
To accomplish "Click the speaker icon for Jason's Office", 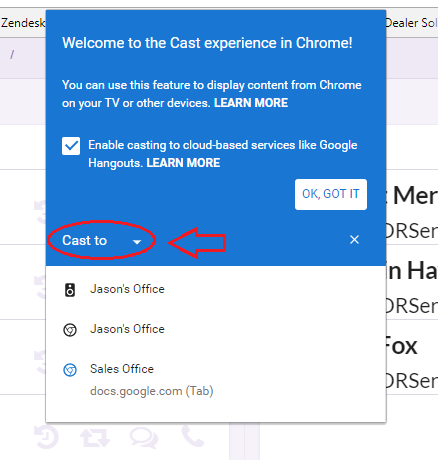I will [70, 290].
